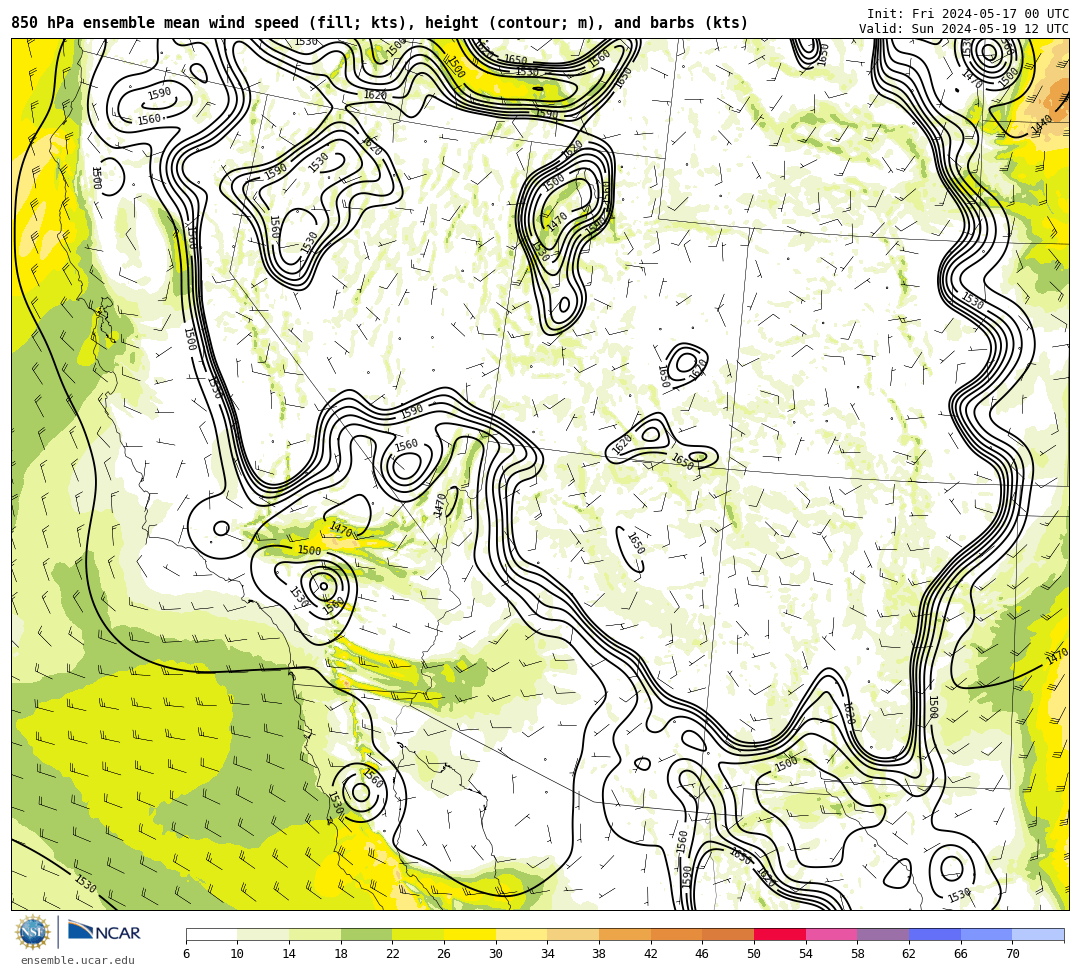The height and width of the screenshot is (973, 1080).
Task: Pick the purple 58–62 kts colorbar segment
Action: click(x=883, y=934)
